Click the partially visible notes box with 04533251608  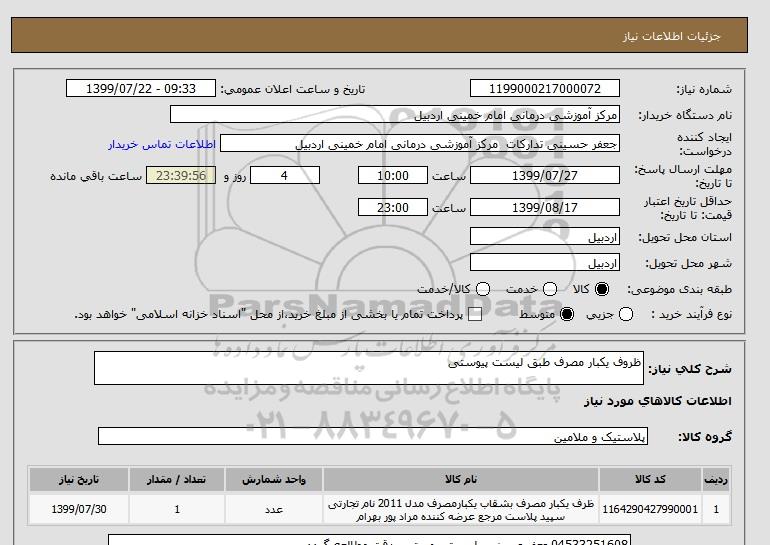(369, 540)
